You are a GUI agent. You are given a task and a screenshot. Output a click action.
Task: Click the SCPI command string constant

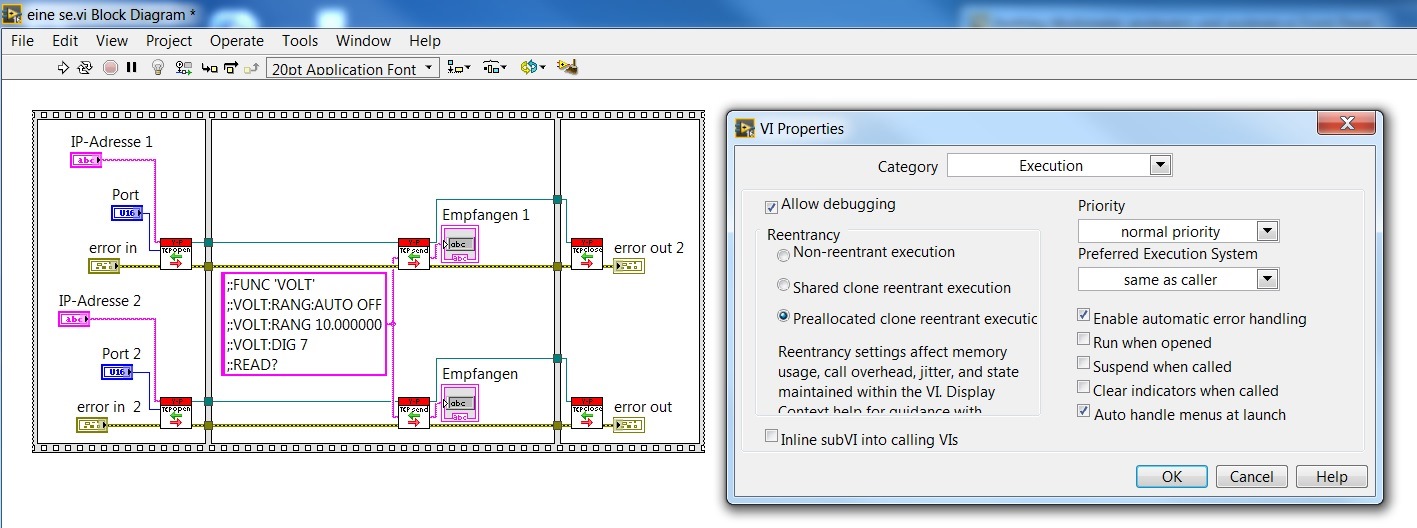(304, 324)
